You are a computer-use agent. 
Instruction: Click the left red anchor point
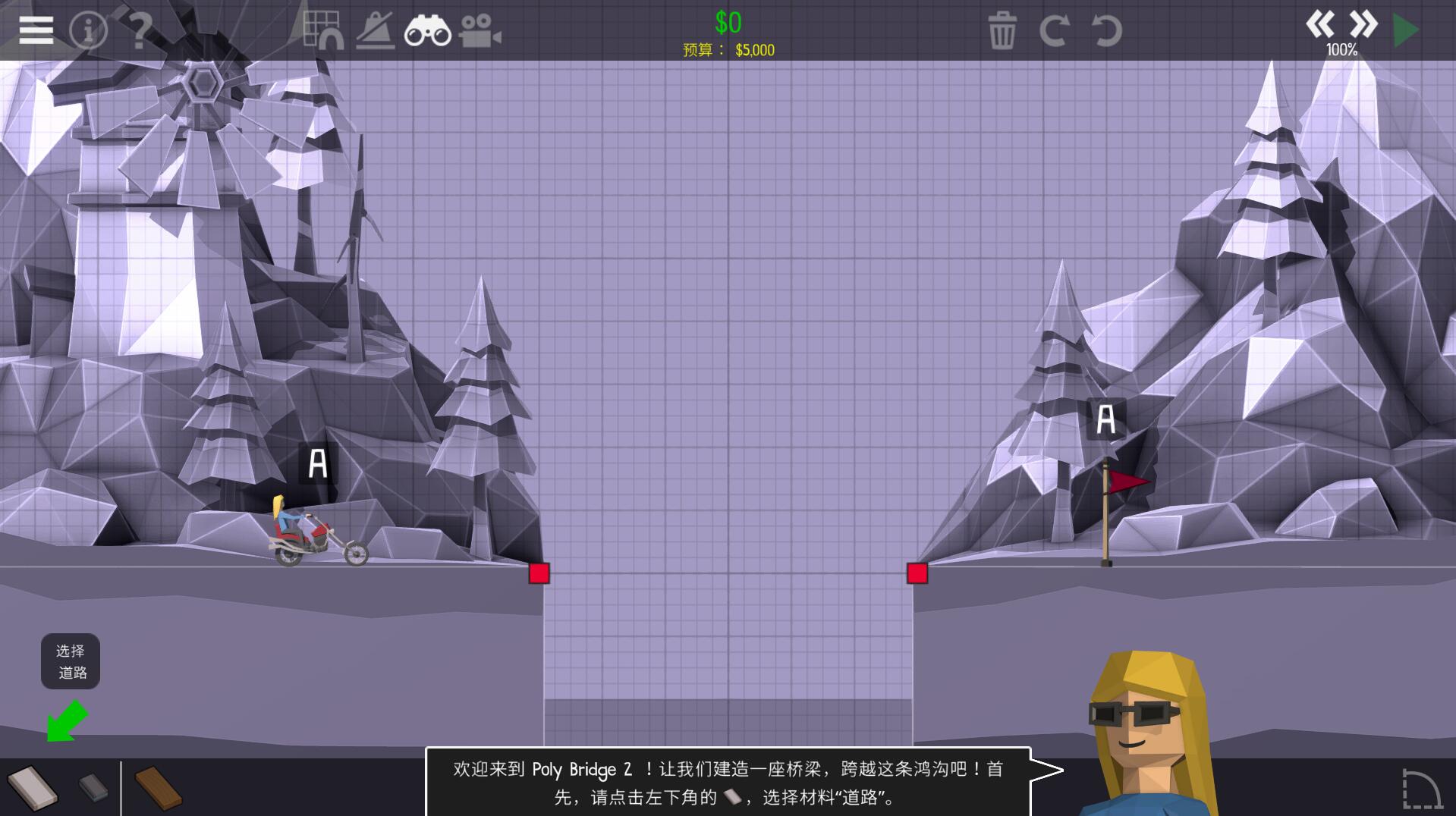point(539,573)
